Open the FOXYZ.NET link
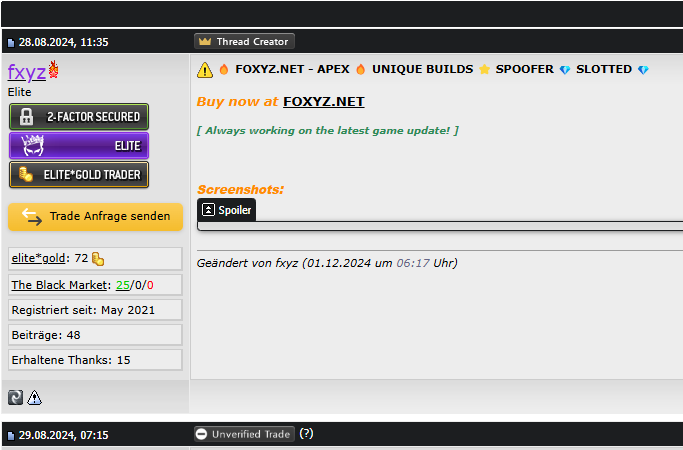 pos(323,102)
